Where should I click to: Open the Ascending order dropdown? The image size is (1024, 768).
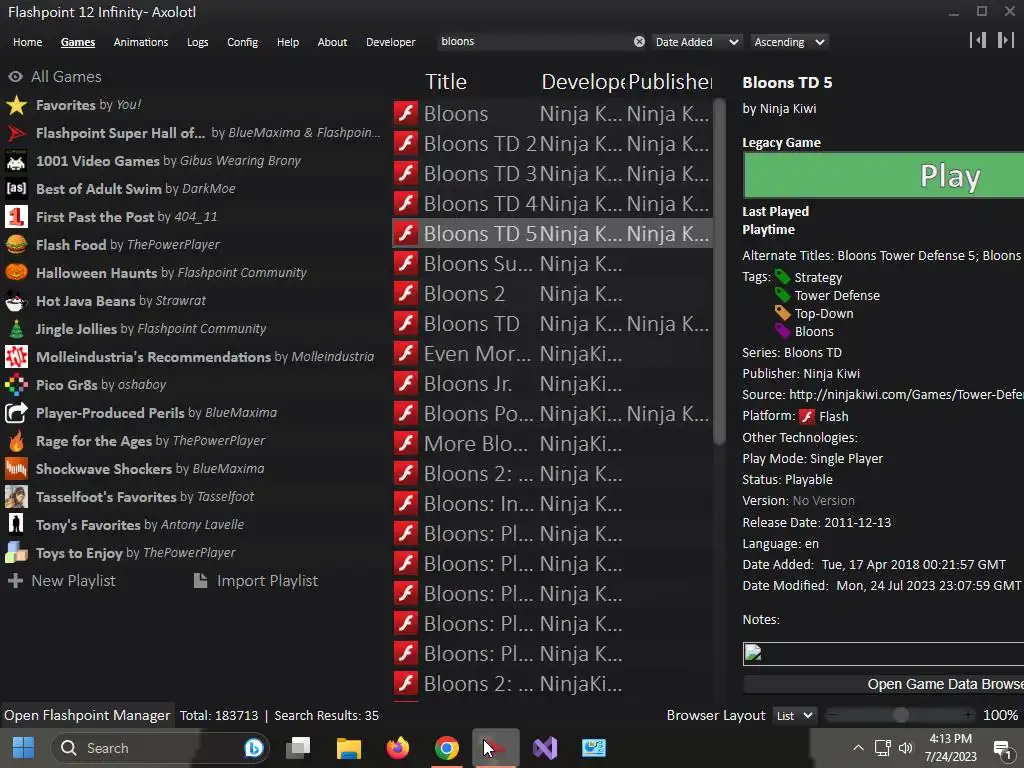[x=789, y=42]
